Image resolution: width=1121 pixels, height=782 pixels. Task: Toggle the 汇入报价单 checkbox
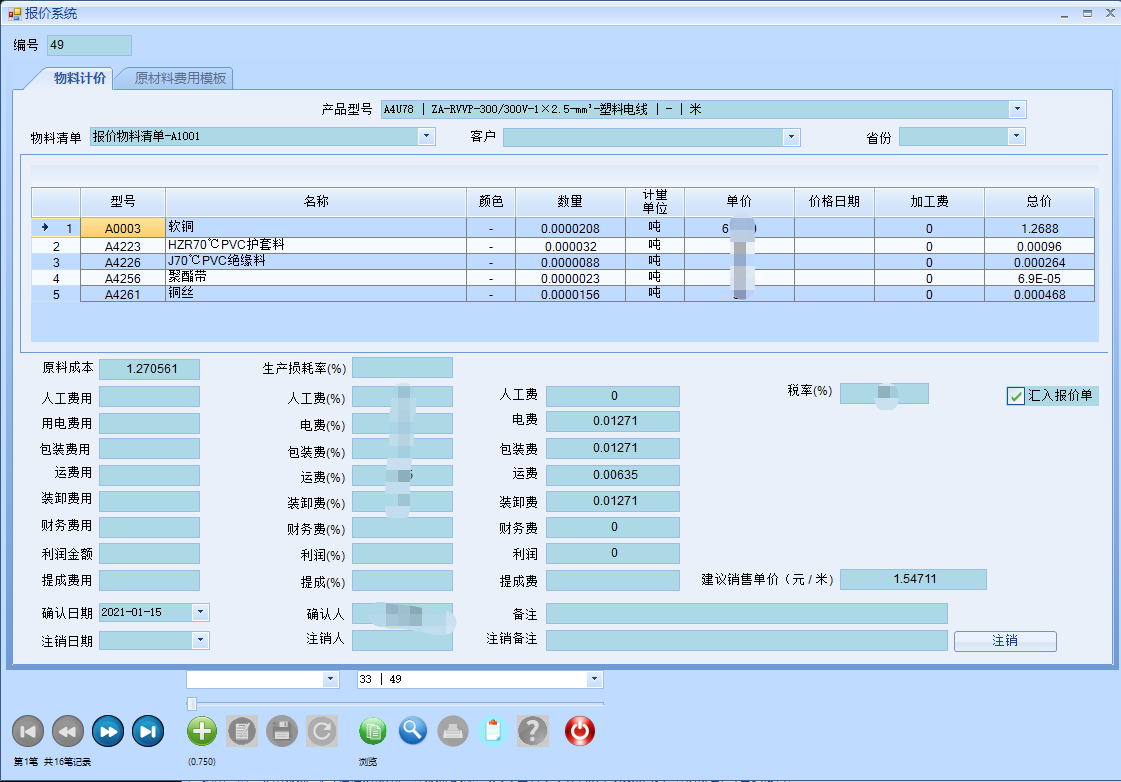coord(1015,396)
